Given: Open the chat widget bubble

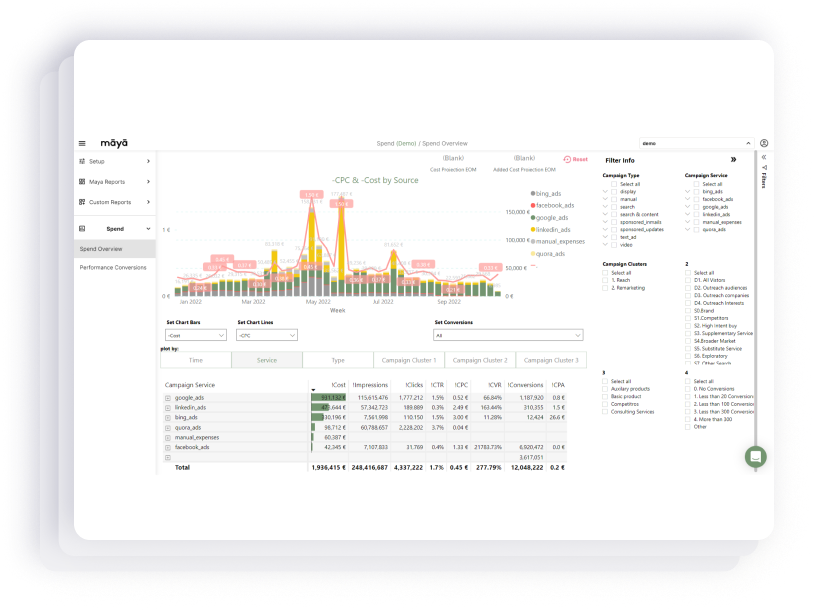Looking at the screenshot, I should coord(755,457).
